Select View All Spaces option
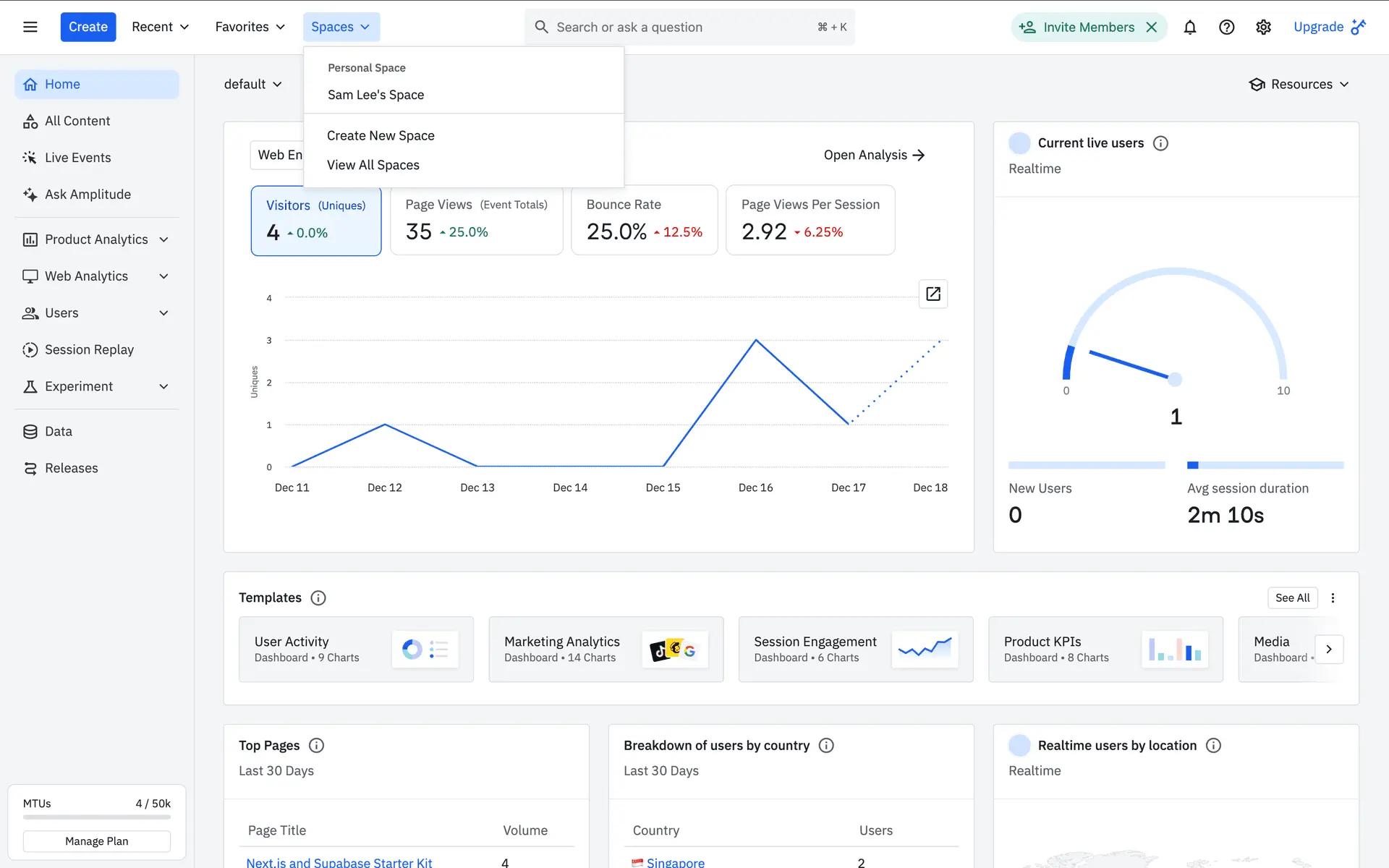Image resolution: width=1389 pixels, height=868 pixels. (x=373, y=165)
